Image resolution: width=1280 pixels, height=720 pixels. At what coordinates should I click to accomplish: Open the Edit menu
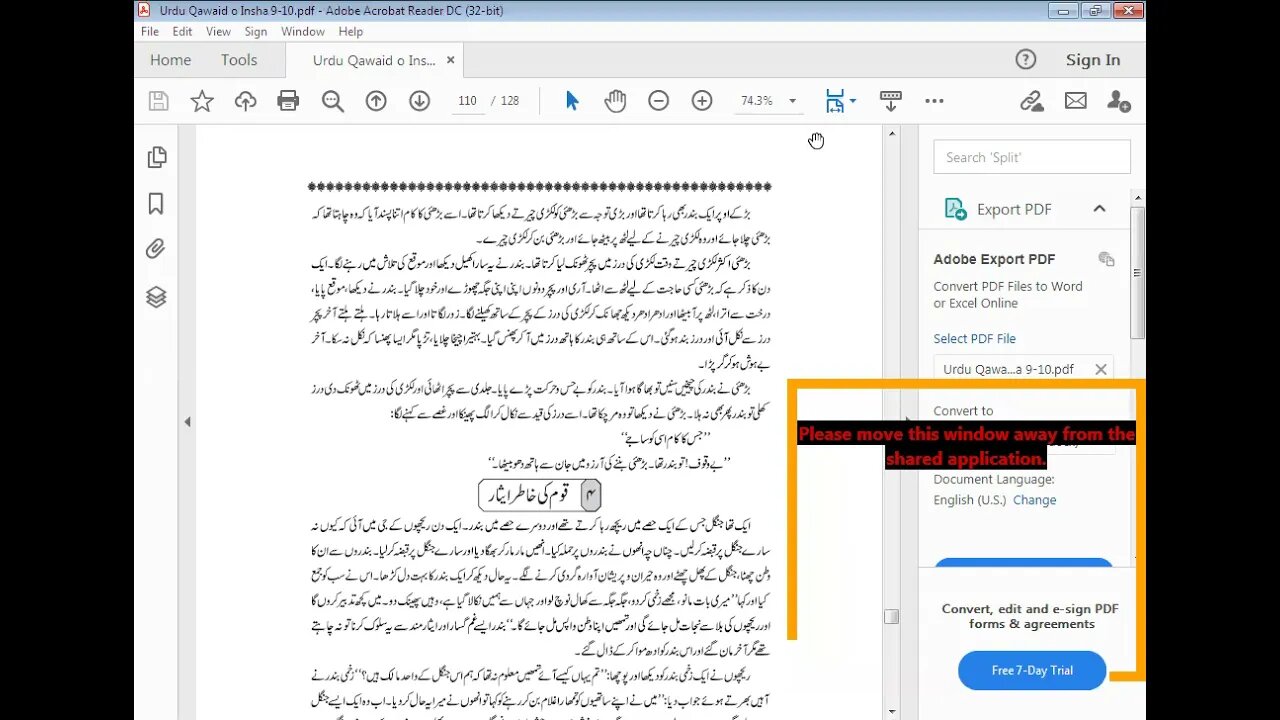pos(182,32)
